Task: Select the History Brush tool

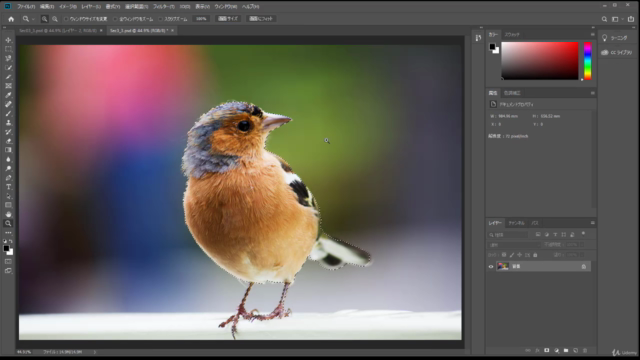Action: pos(8,132)
